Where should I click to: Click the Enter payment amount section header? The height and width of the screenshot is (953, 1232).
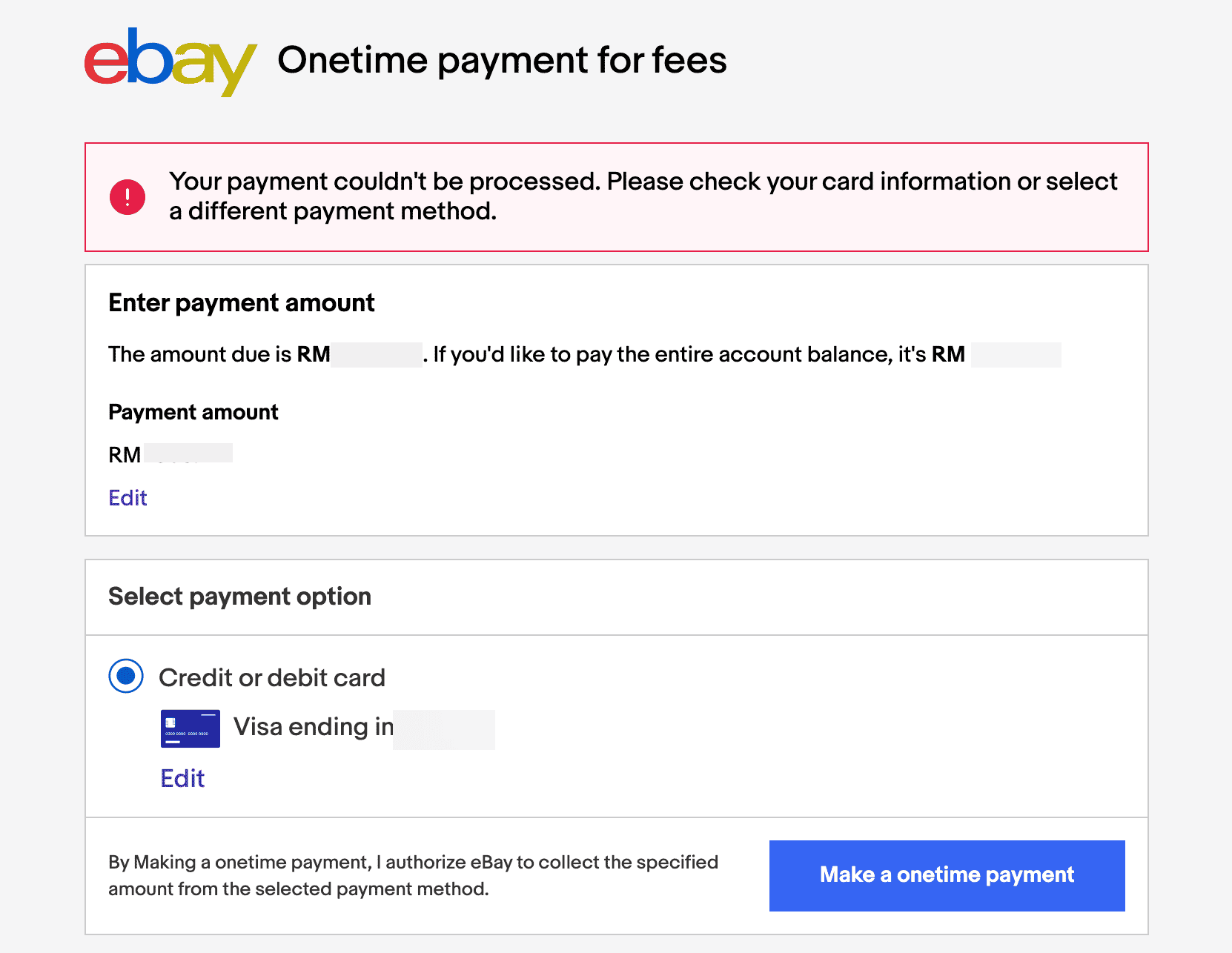pyautogui.click(x=242, y=303)
